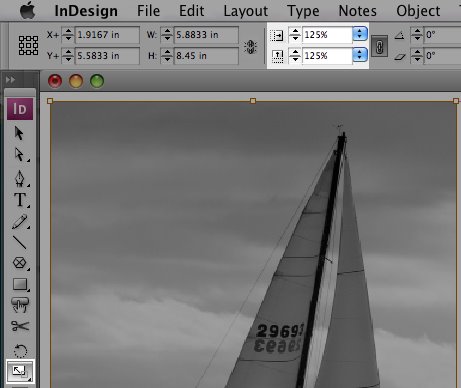Viewport: 461px width, 388px height.
Task: Open the Object menu
Action: click(x=418, y=11)
